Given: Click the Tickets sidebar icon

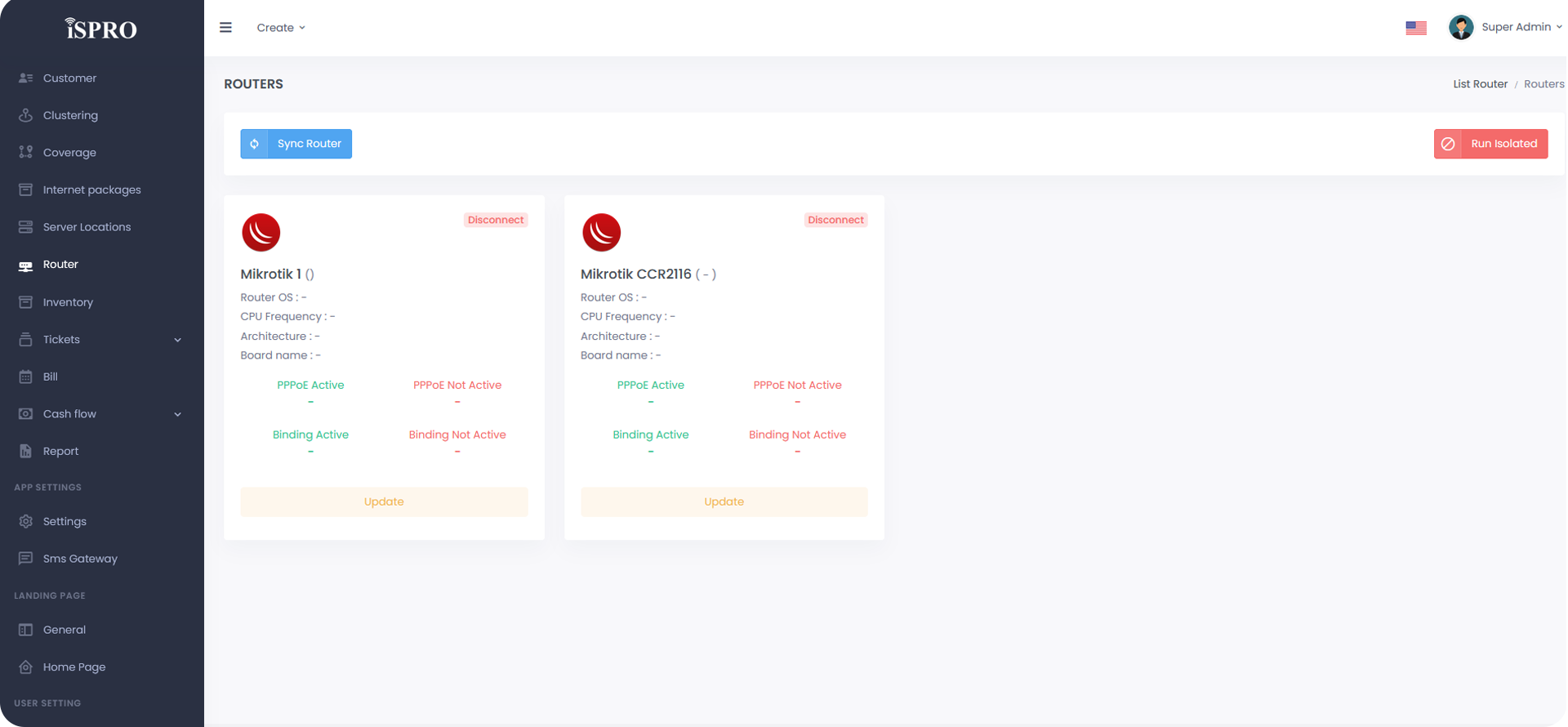Looking at the screenshot, I should [x=25, y=340].
